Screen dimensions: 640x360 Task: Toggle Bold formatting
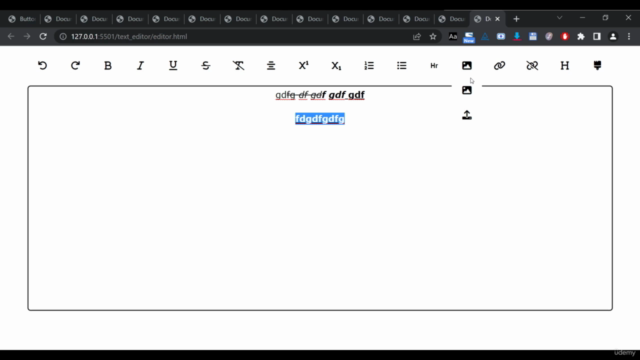point(108,65)
